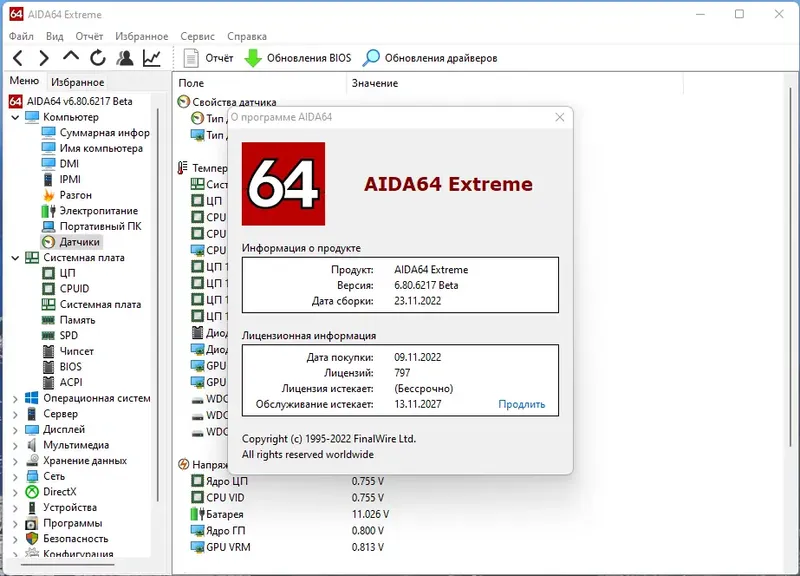Close the О программе AIDA64 dialog
800x576 pixels.
(560, 117)
